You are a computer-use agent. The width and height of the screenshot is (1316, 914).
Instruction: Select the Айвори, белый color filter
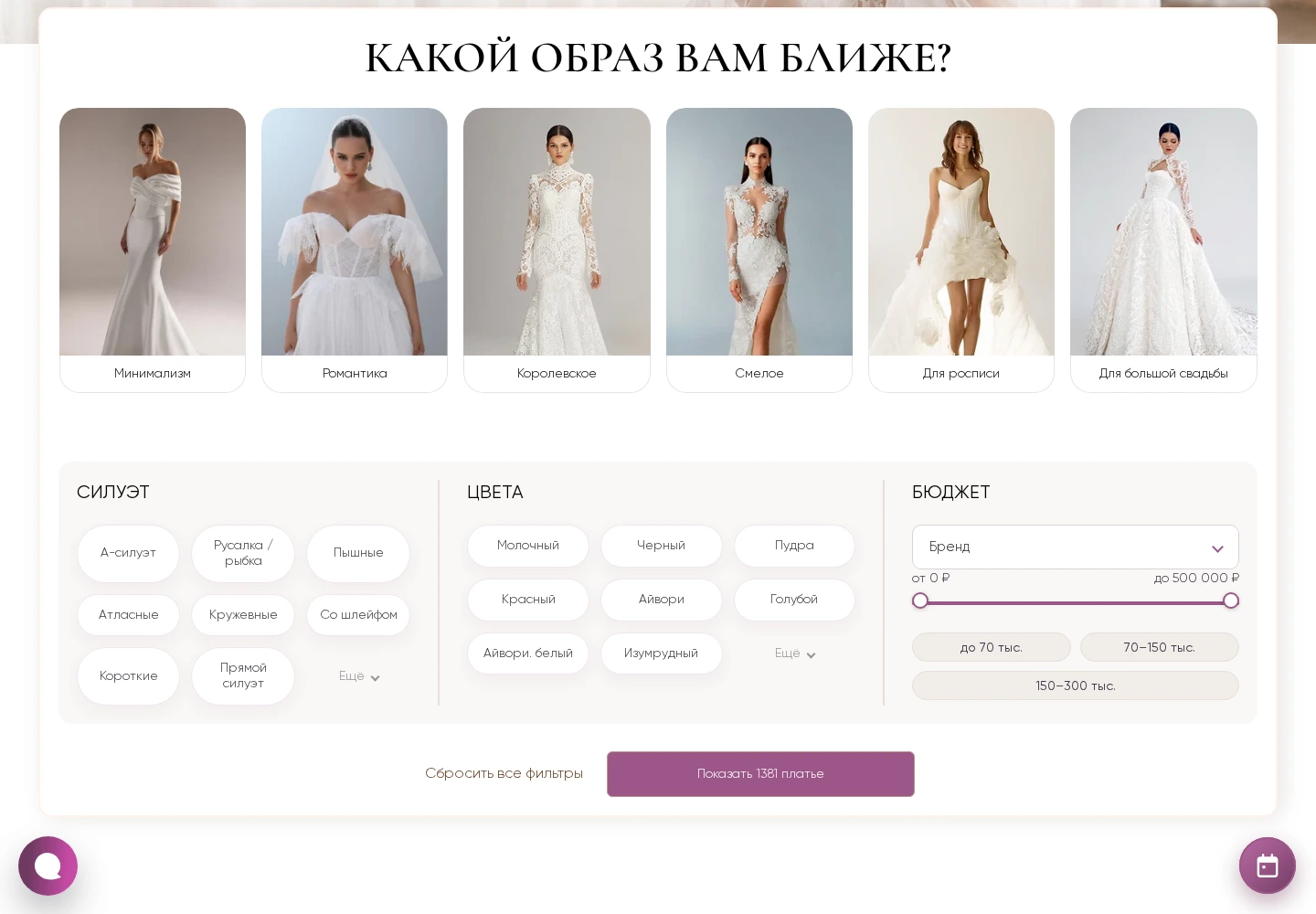[528, 654]
